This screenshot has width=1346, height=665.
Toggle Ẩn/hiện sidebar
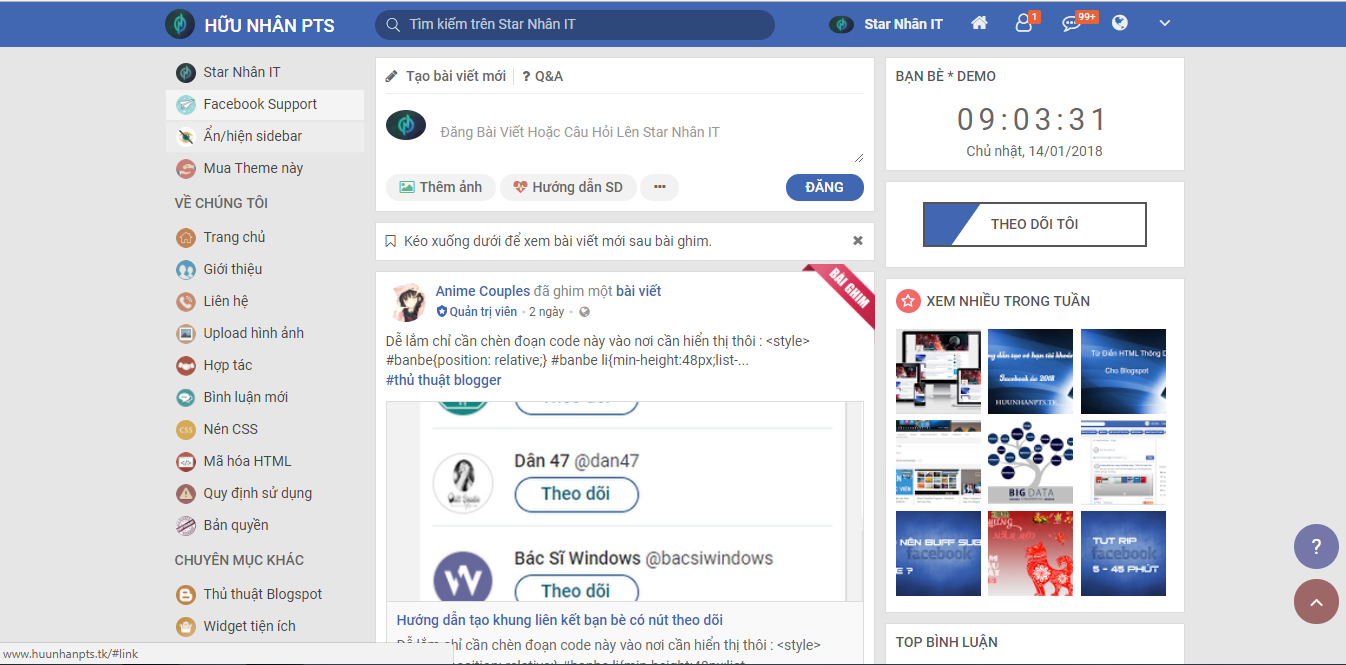[x=265, y=136]
